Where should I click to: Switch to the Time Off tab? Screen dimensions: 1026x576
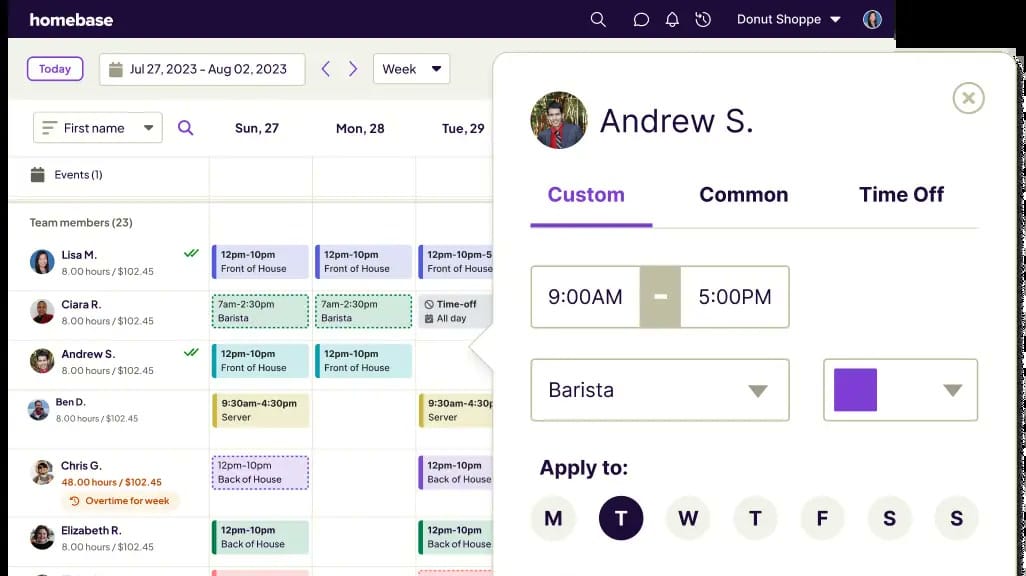(901, 194)
